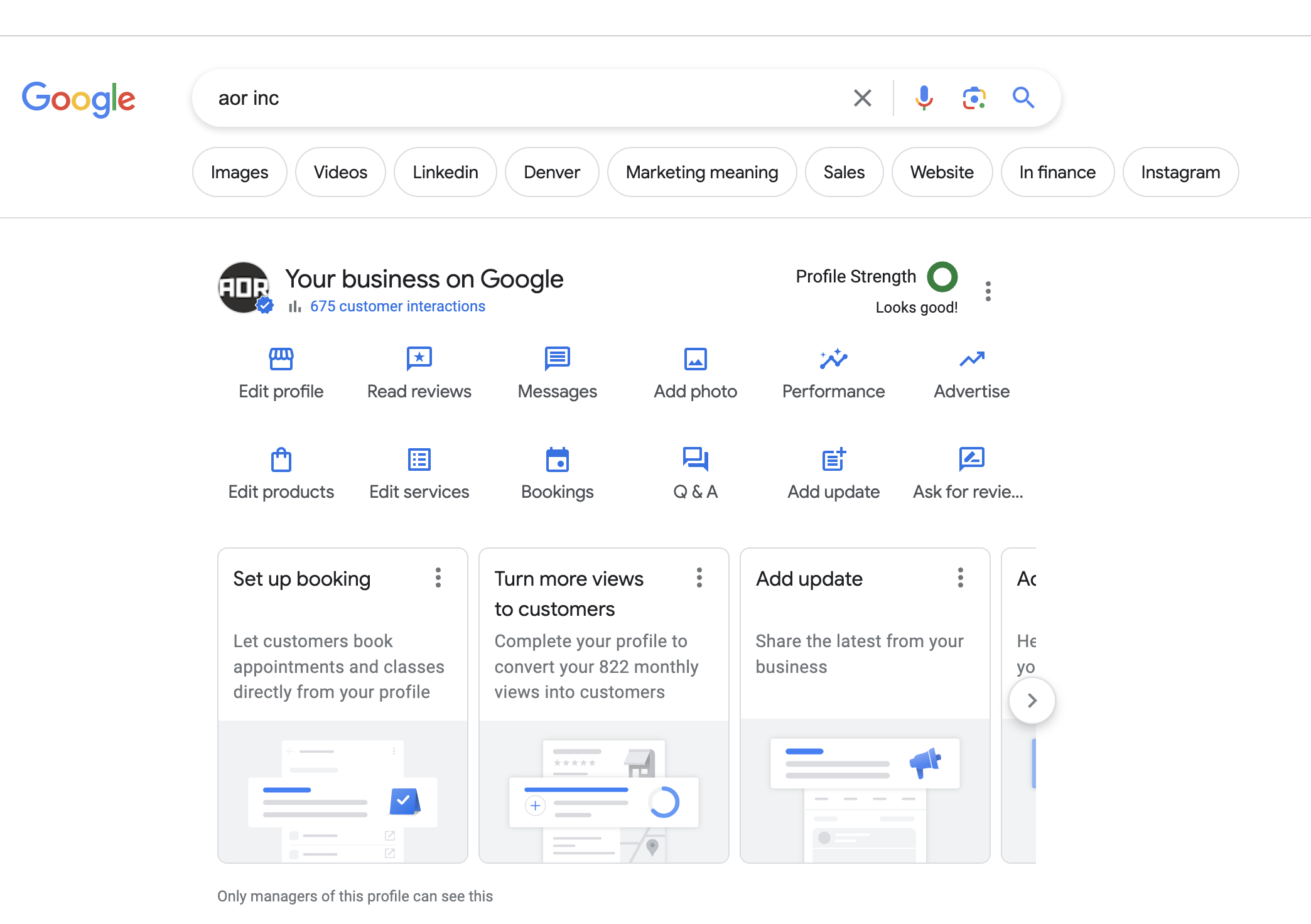
Task: Open Performance sparkline icon
Action: pos(834,359)
